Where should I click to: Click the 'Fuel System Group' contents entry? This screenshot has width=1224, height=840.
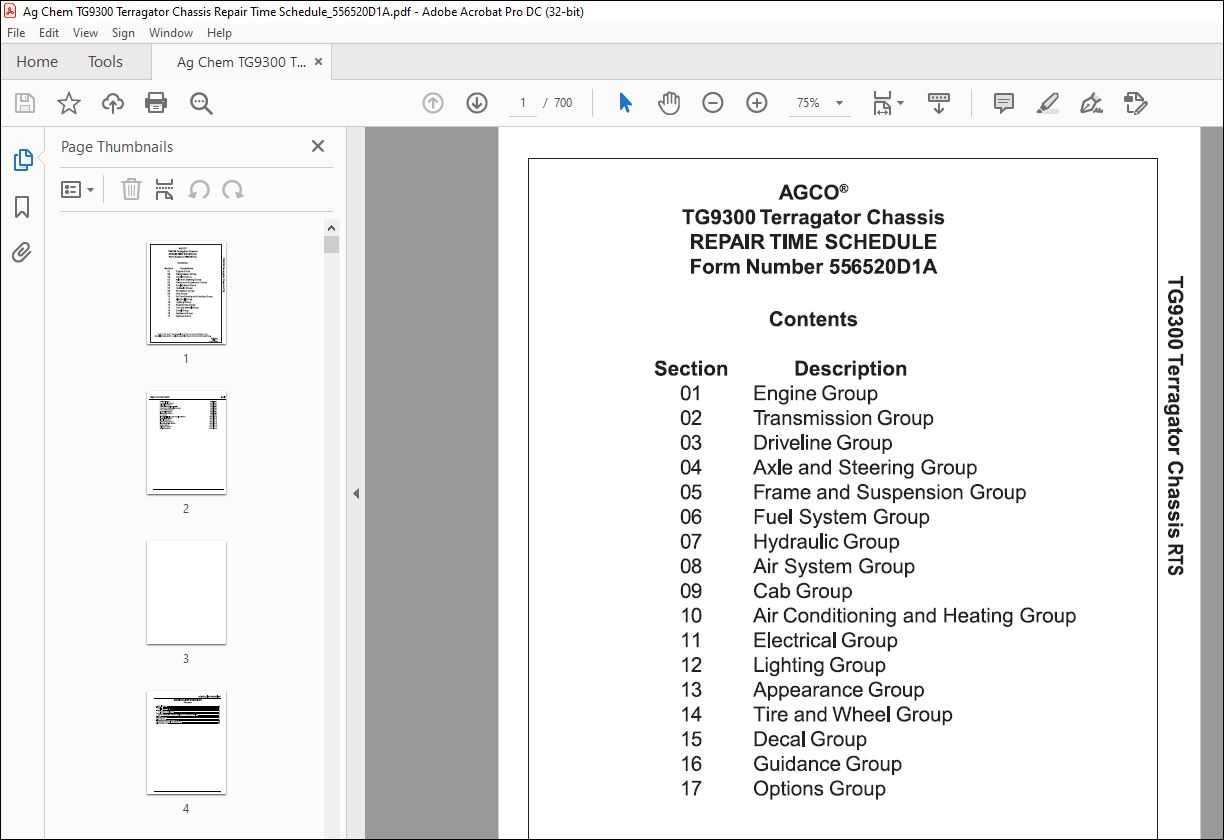(841, 517)
